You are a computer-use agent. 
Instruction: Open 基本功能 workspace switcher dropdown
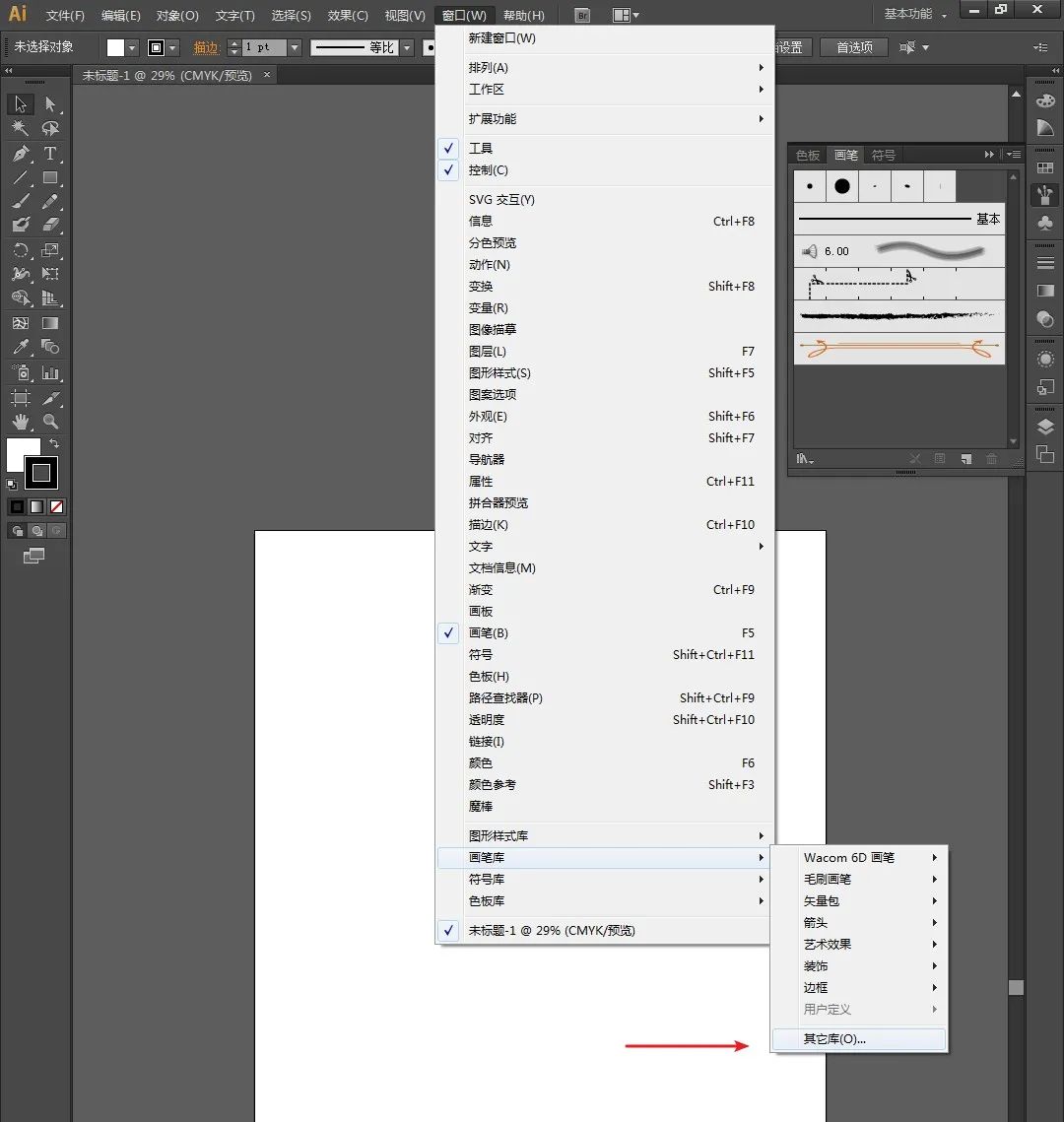(915, 15)
